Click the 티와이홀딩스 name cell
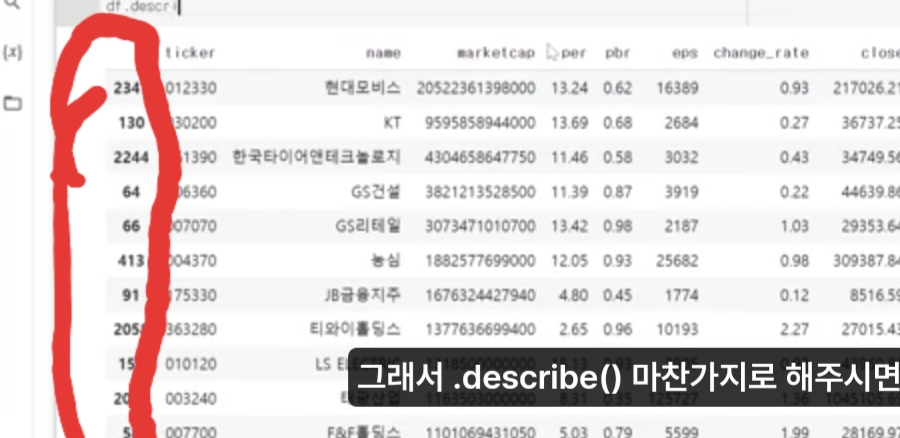This screenshot has height=438, width=900. point(355,330)
